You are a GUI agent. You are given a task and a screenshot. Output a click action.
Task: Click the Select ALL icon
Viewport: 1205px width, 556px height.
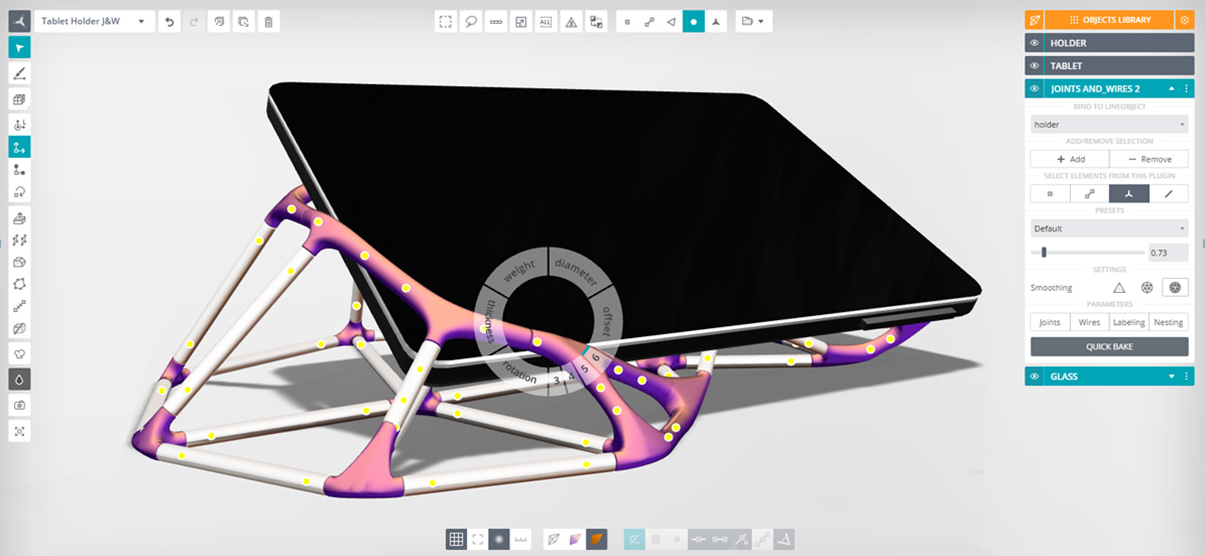coord(545,21)
